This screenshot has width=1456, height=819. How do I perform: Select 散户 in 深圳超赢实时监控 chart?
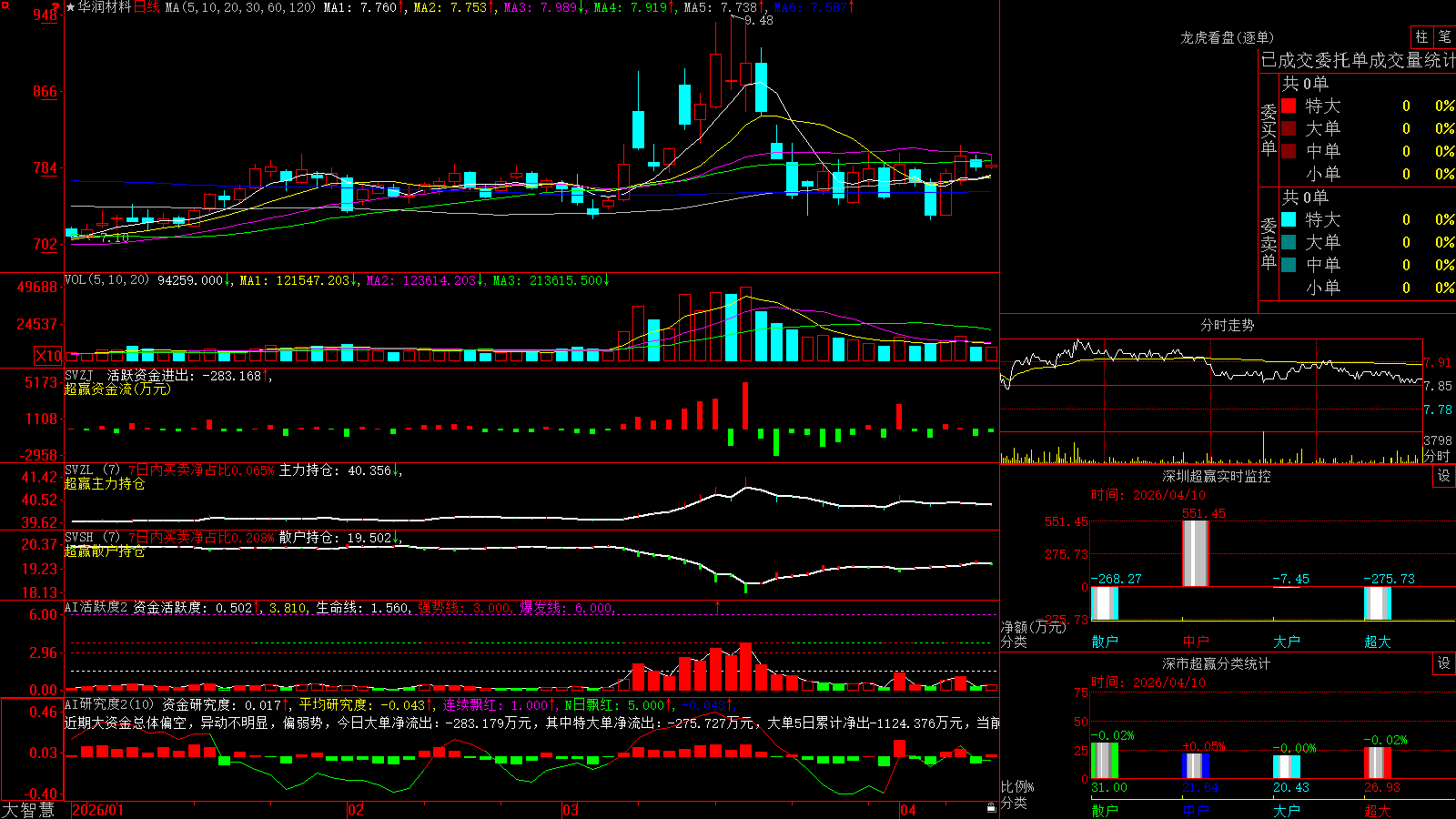click(1105, 642)
